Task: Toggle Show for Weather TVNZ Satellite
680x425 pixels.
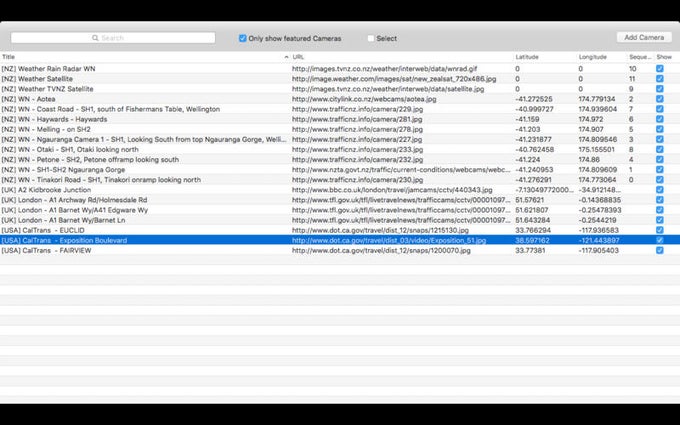Action: [660, 88]
